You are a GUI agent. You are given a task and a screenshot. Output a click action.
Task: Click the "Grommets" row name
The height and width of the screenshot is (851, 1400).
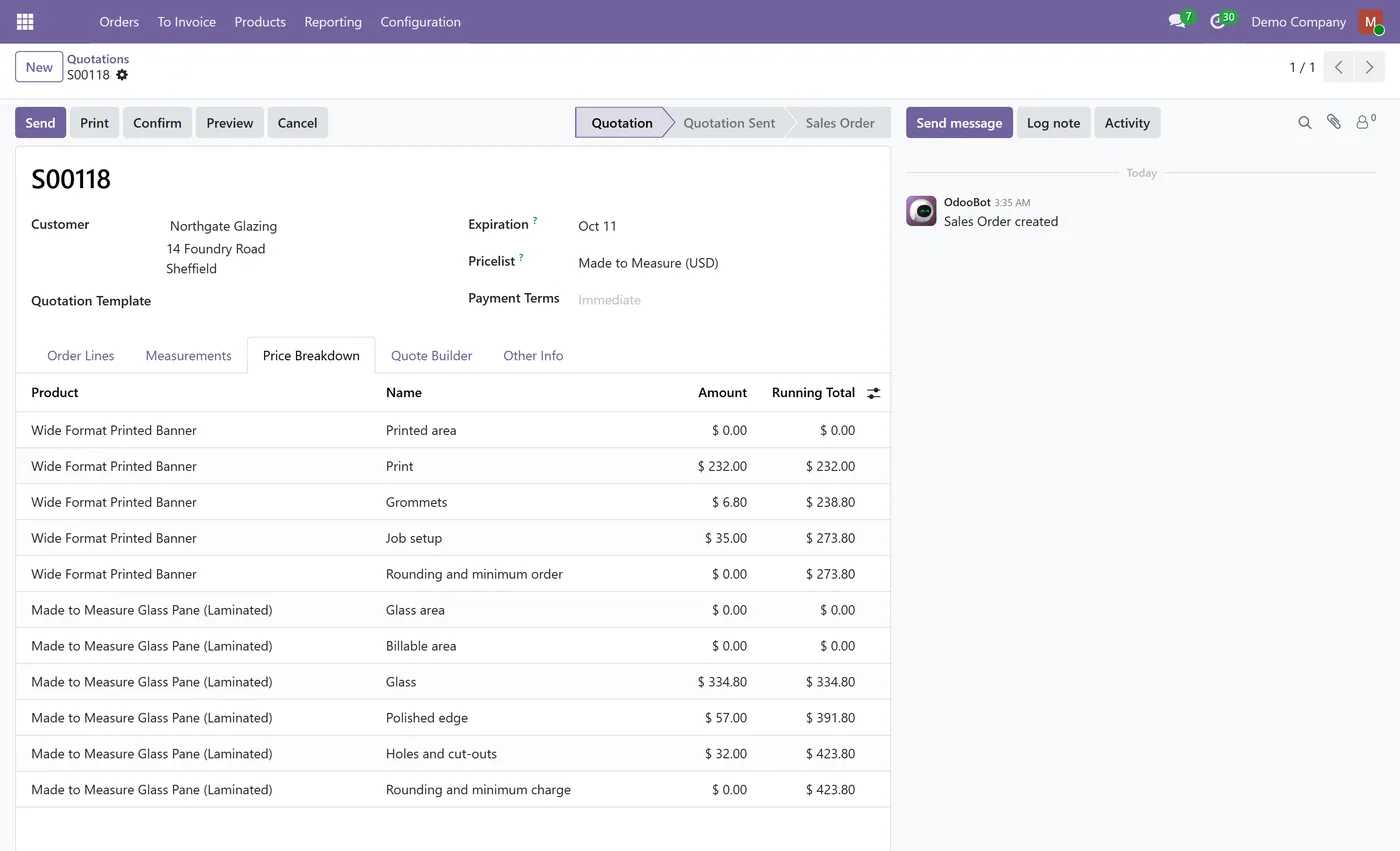[x=416, y=502]
